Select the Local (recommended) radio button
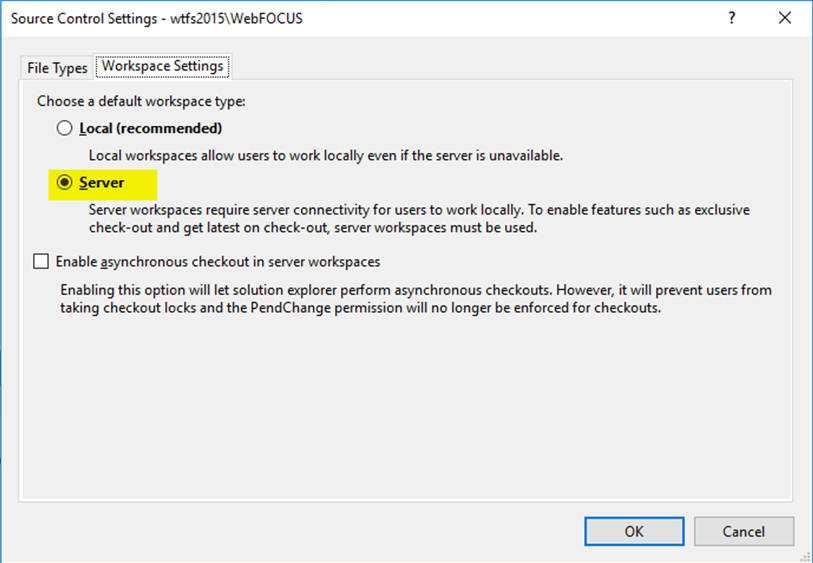Image resolution: width=813 pixels, height=563 pixels. coord(65,128)
